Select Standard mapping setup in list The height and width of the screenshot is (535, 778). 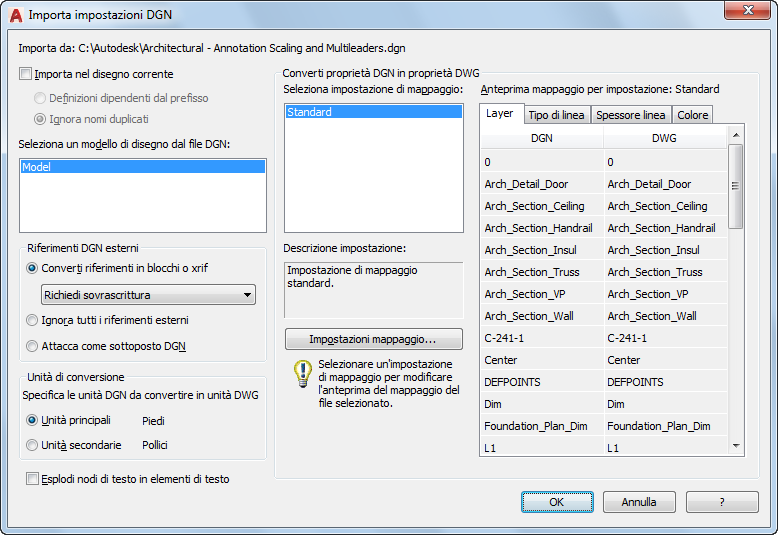coord(373,113)
